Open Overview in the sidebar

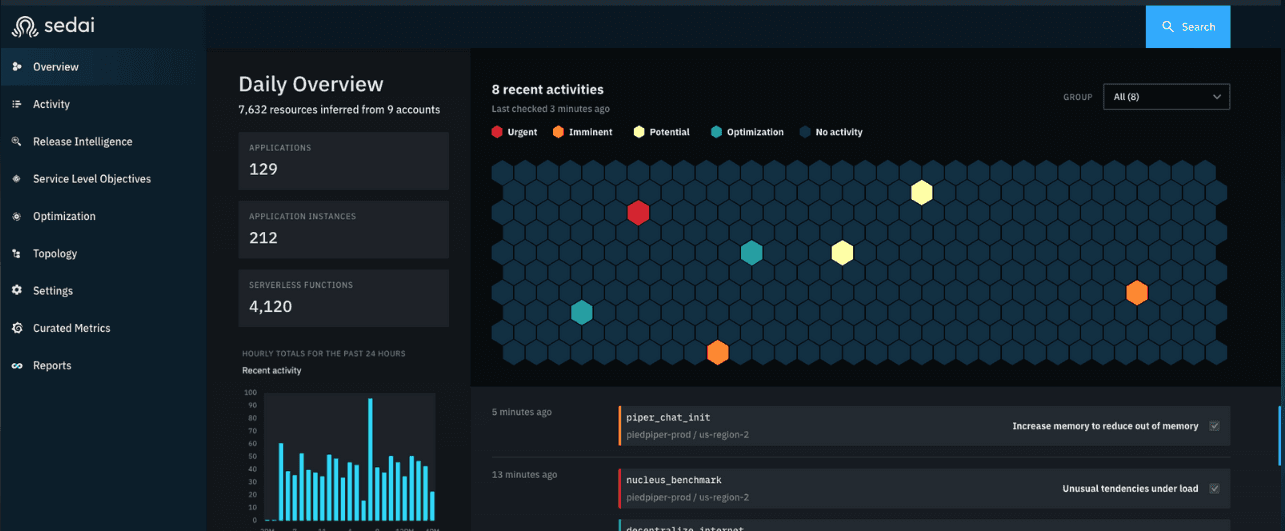pos(103,67)
